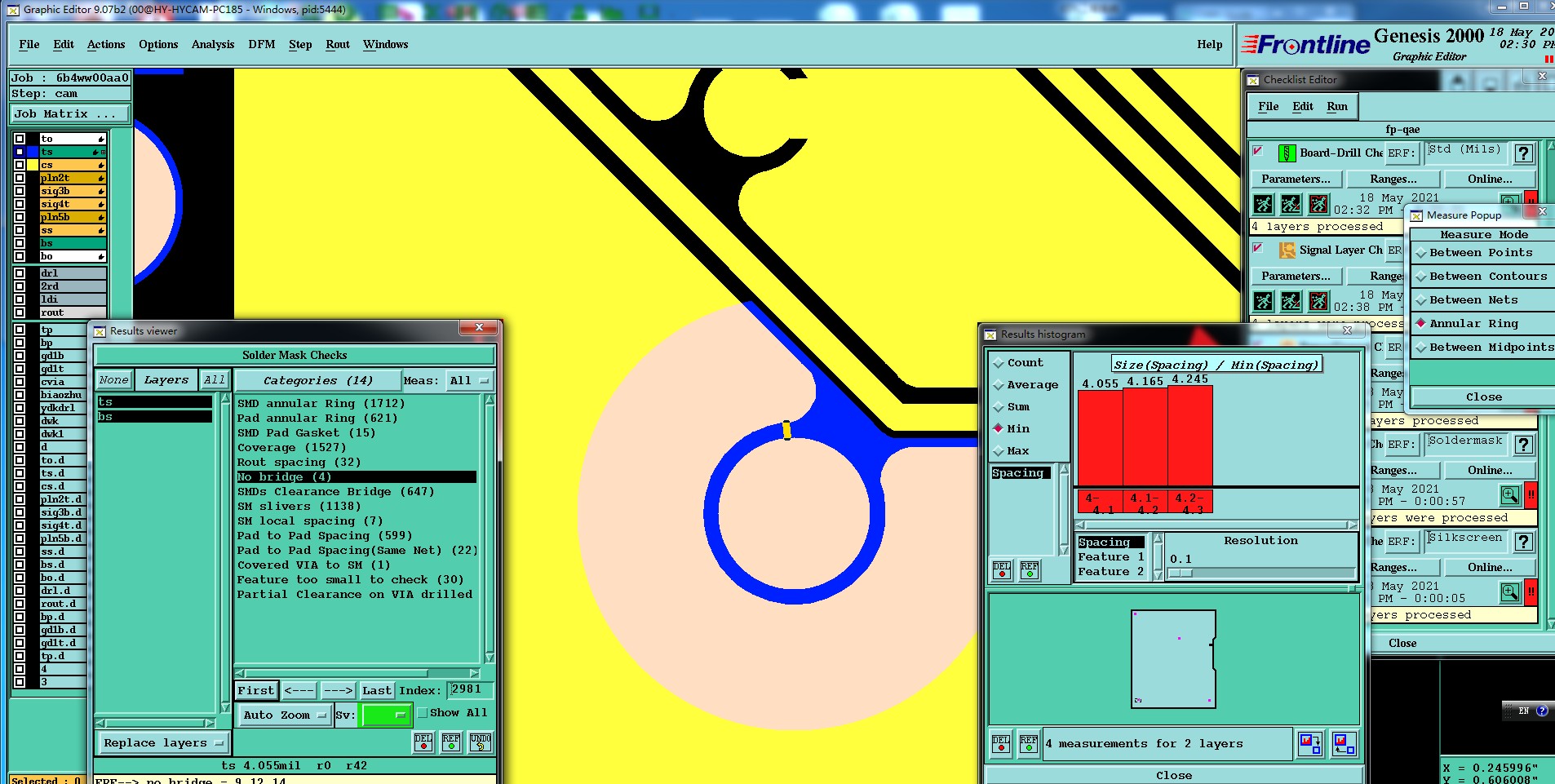
Task: Click second run icon under Board-Drill check
Action: (1291, 204)
